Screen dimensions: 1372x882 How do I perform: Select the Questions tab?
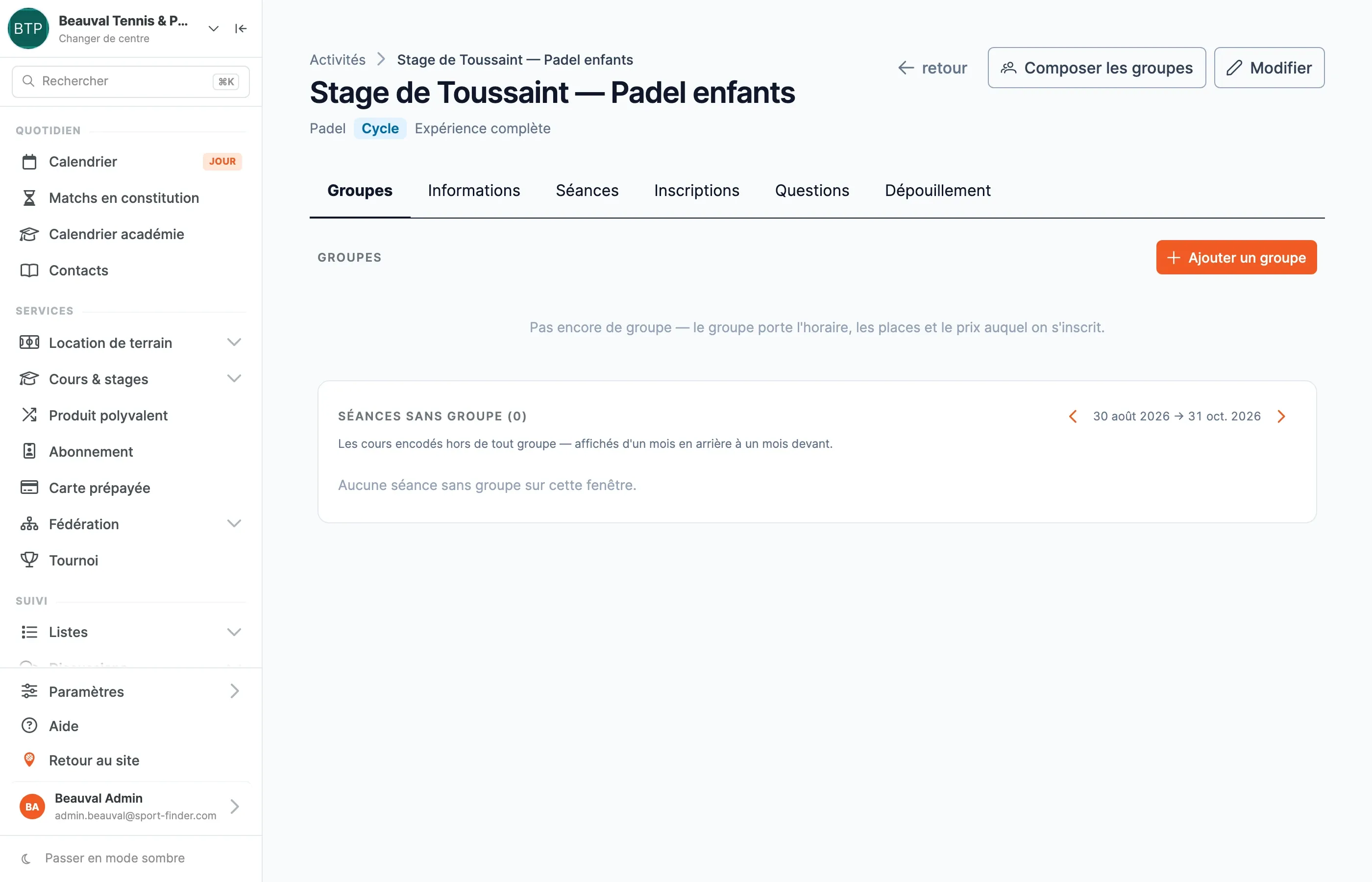(812, 191)
